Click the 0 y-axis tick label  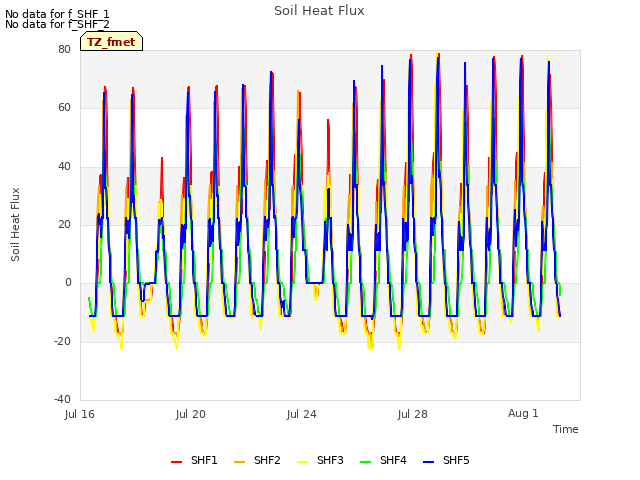coord(68,283)
